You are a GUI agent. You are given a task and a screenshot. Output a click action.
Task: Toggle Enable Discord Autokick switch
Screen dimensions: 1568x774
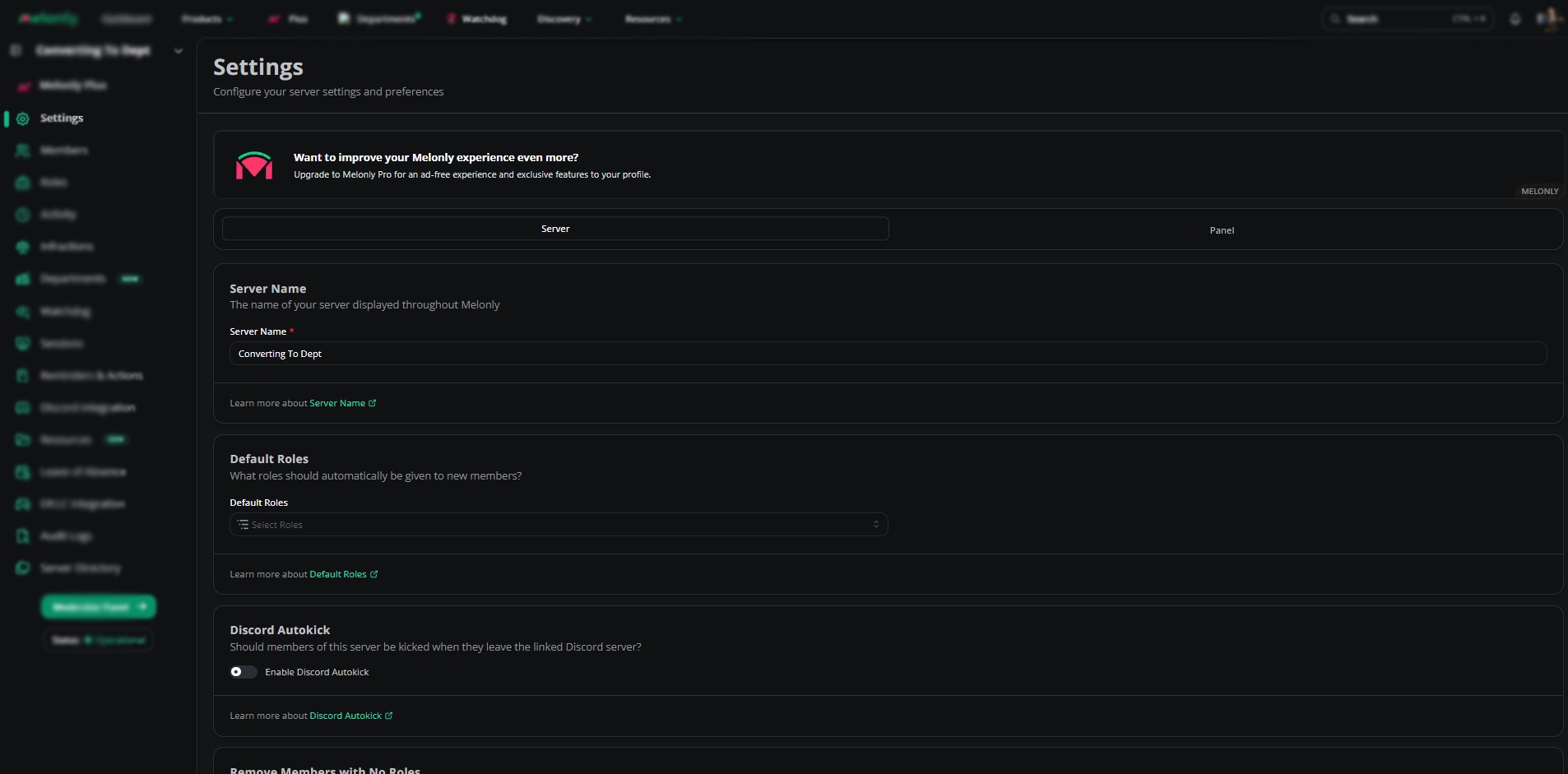(244, 672)
